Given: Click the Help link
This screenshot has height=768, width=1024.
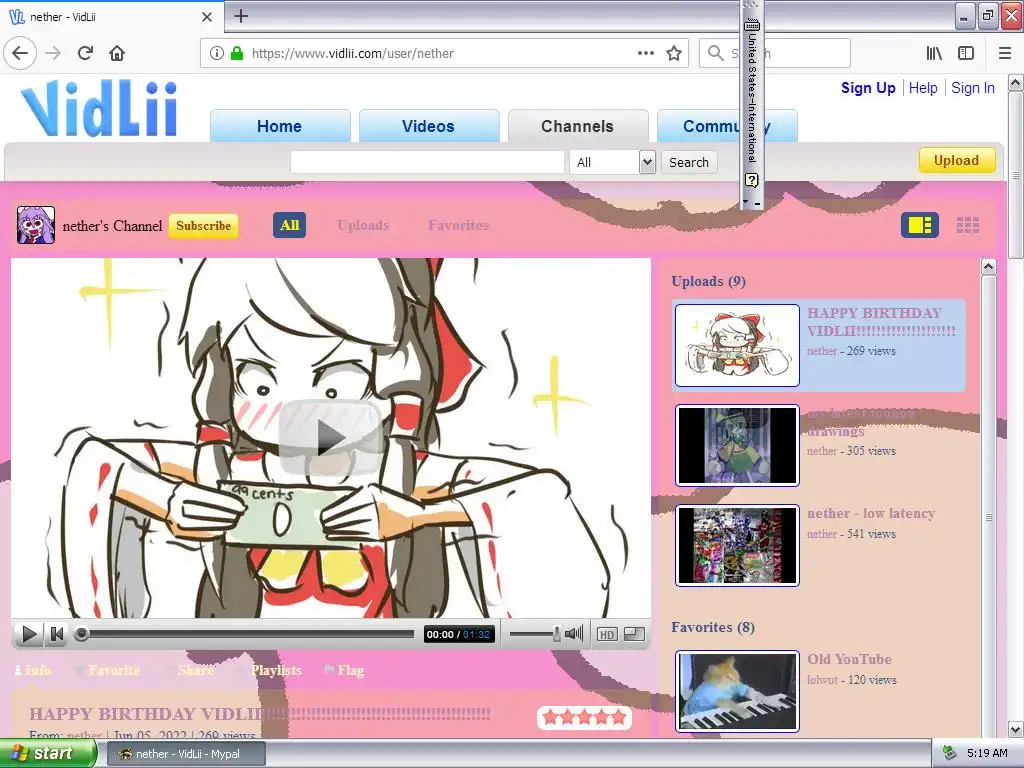Looking at the screenshot, I should pos(923,88).
